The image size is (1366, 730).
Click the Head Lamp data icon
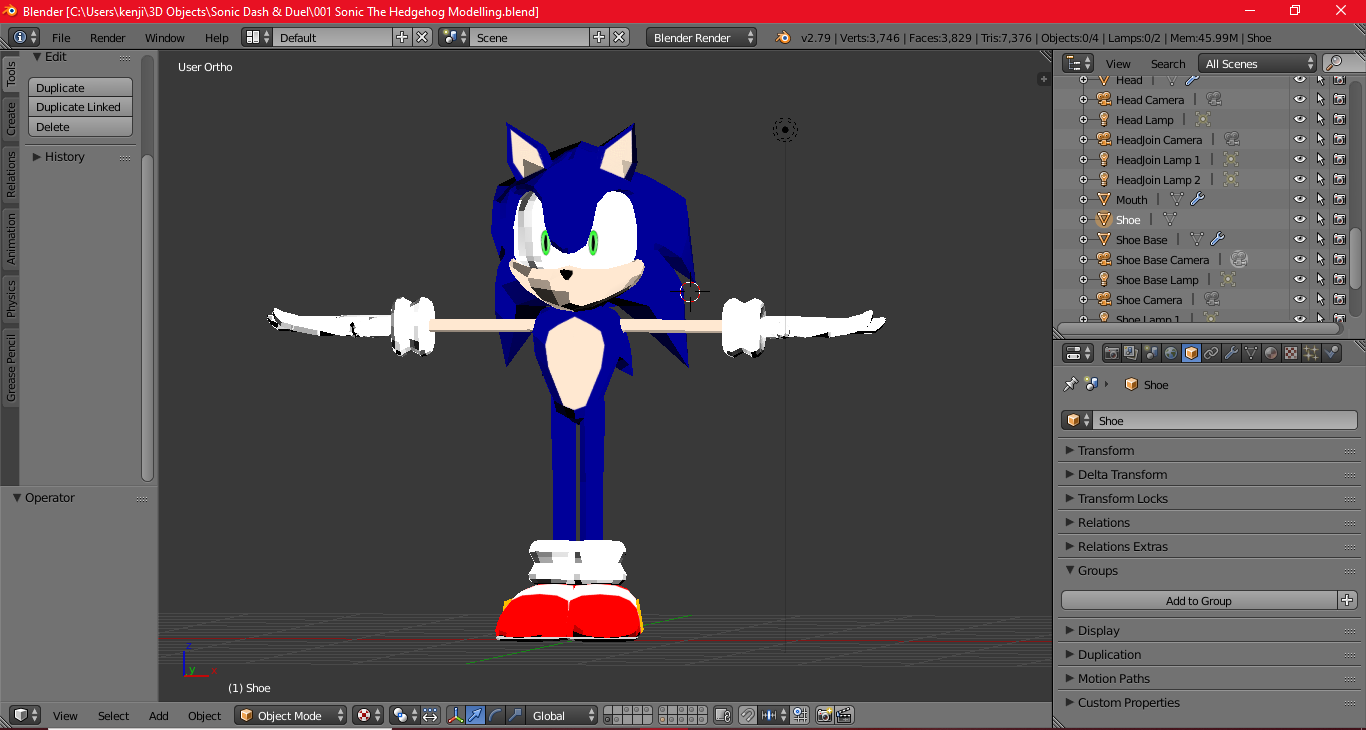1203,119
